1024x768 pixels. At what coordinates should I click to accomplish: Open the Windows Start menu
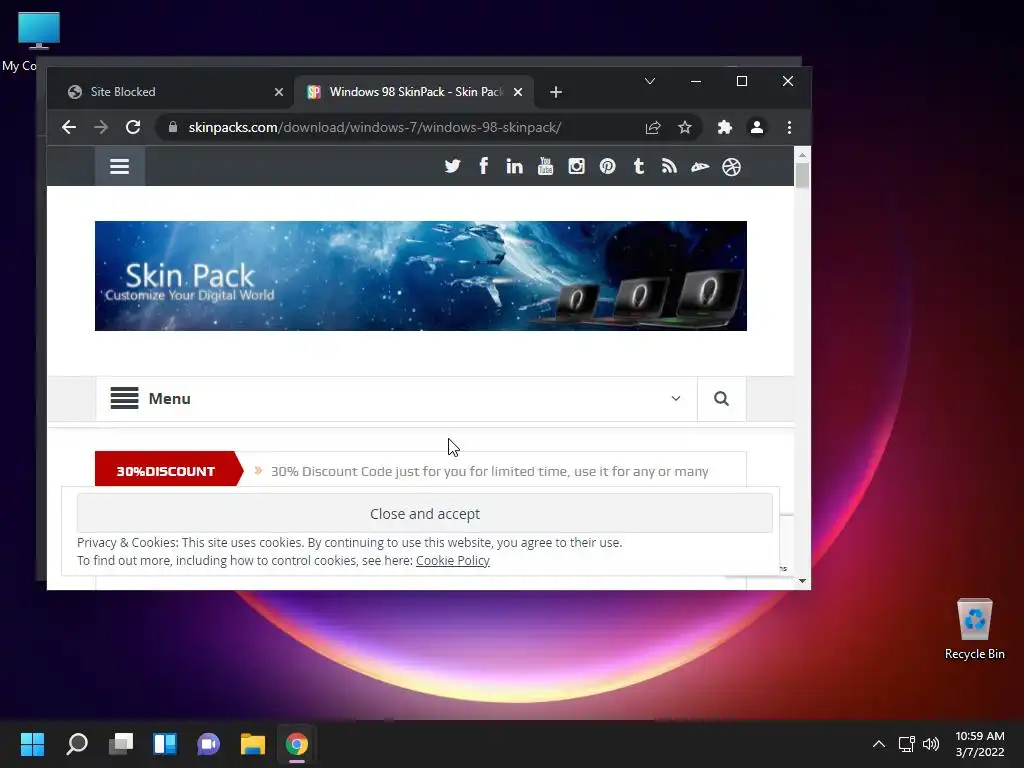click(32, 744)
